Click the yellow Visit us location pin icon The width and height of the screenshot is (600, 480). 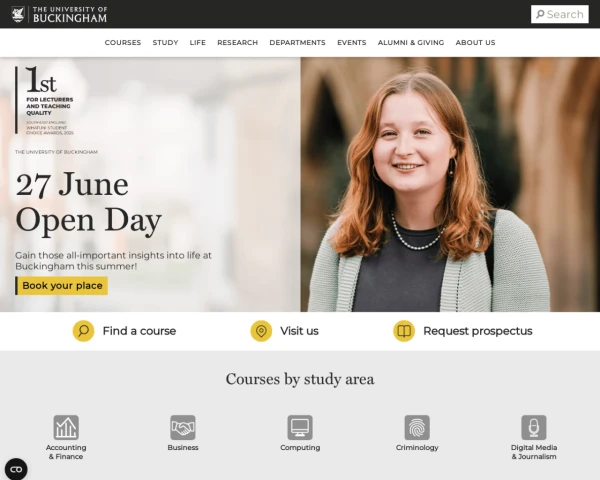[261, 331]
